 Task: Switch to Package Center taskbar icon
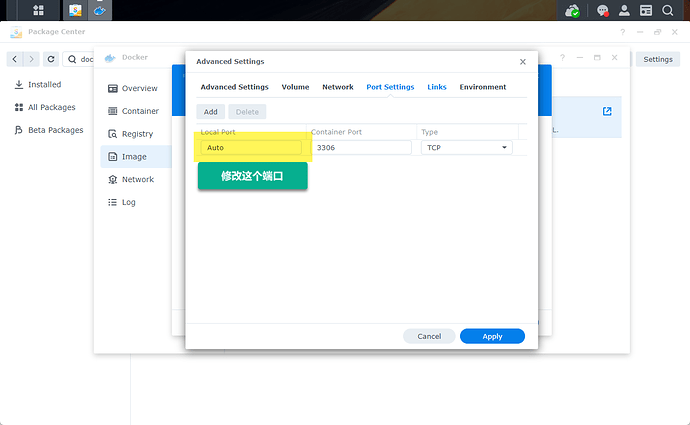coord(75,10)
